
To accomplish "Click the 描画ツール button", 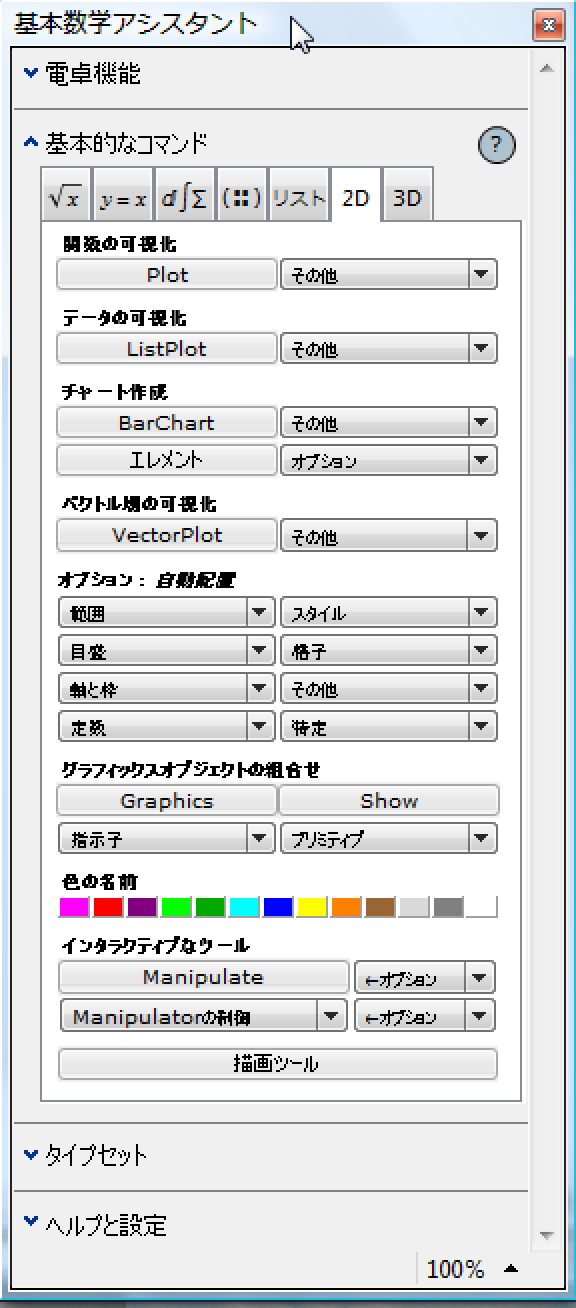I will tap(278, 1064).
